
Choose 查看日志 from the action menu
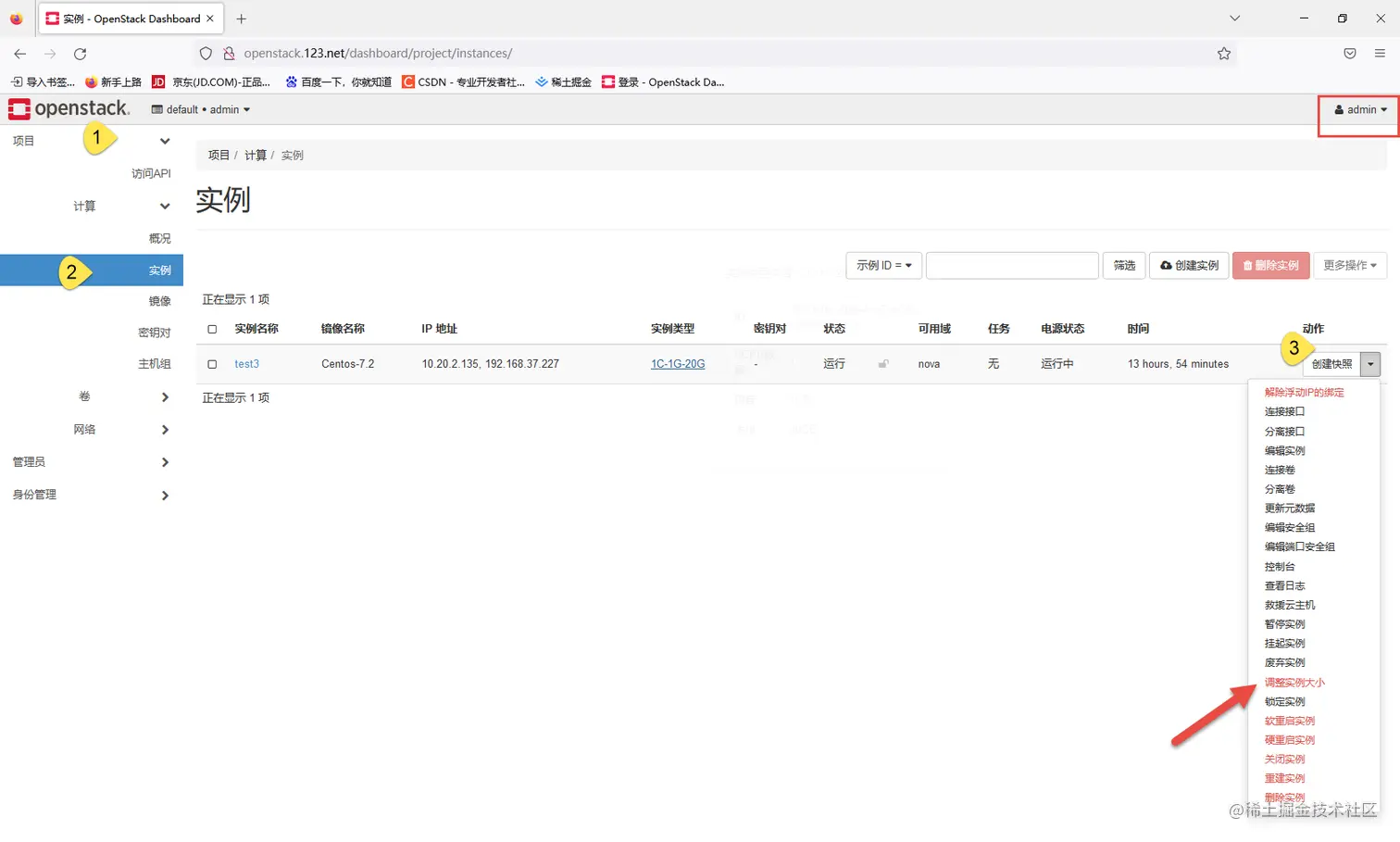pyautogui.click(x=1284, y=586)
